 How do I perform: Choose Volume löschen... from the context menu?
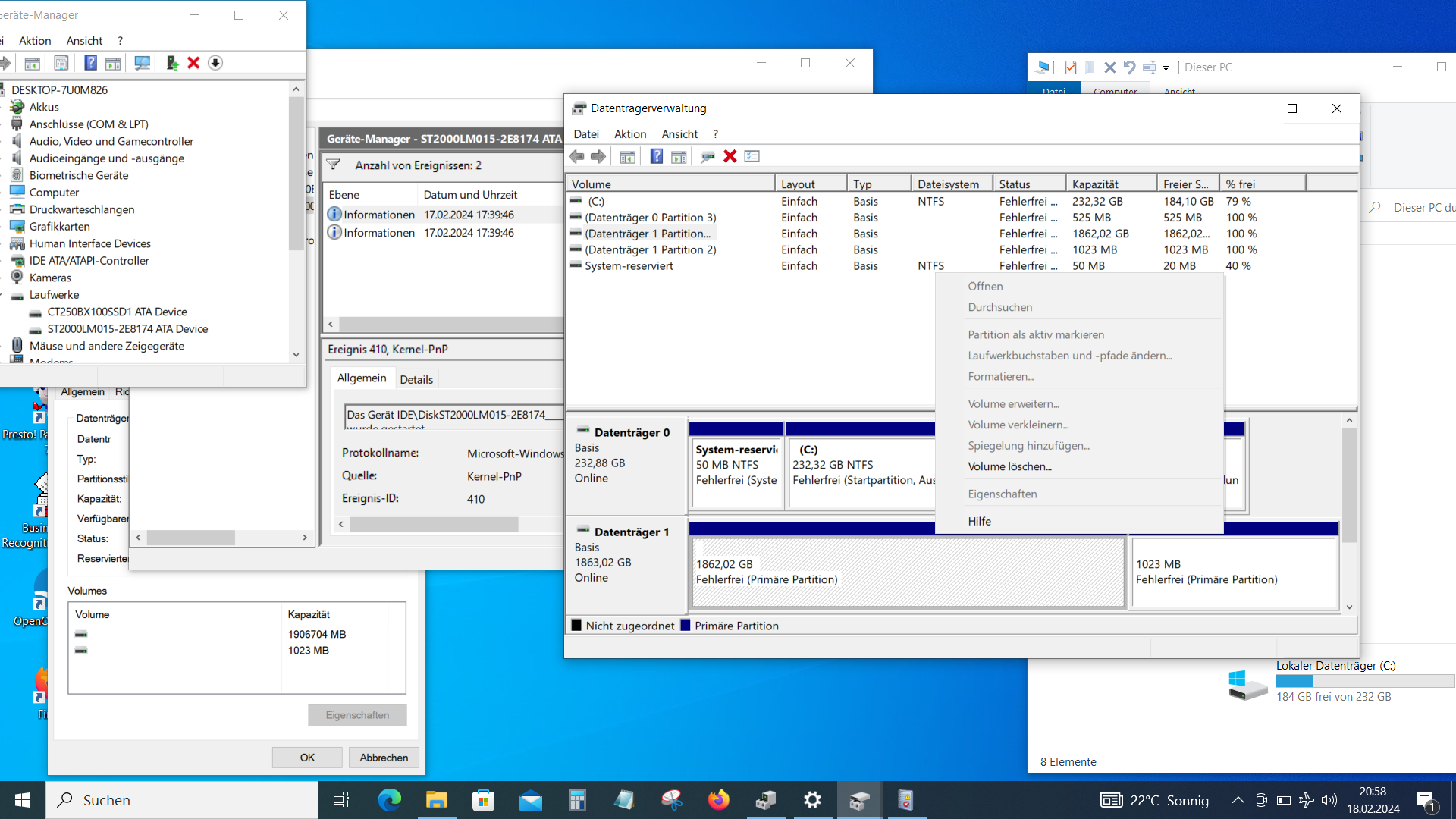1009,466
